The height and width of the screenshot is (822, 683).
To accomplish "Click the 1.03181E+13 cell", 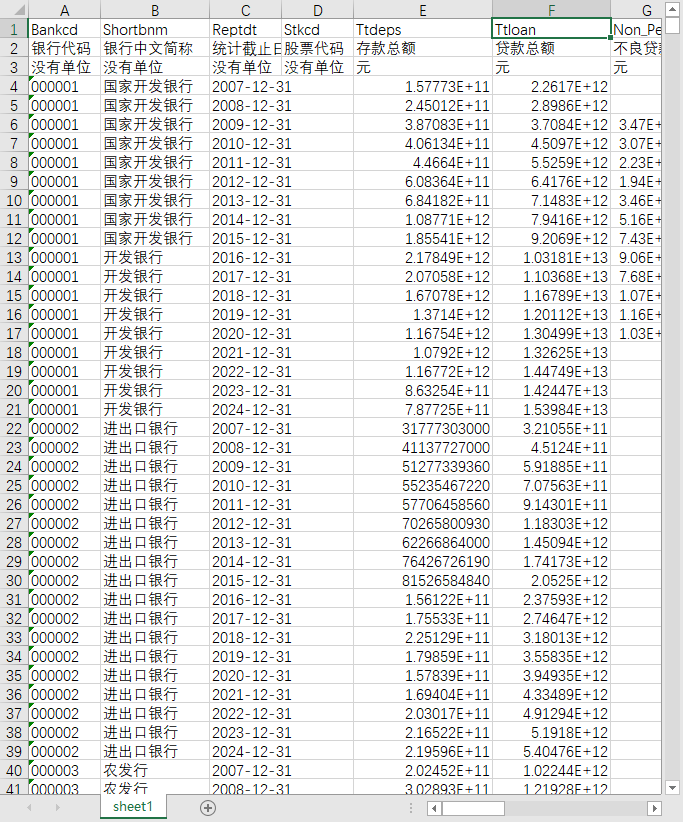I will pyautogui.click(x=551, y=257).
